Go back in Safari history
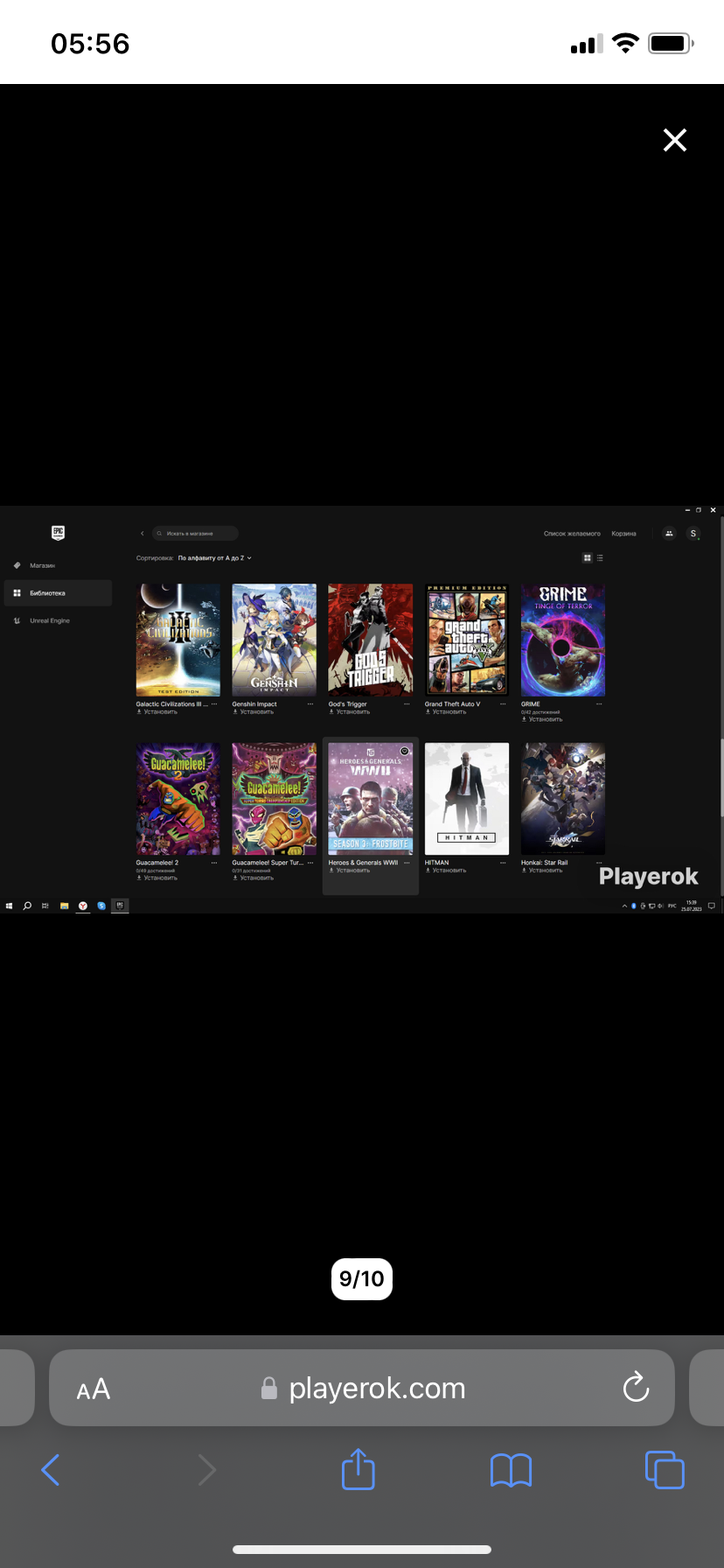 (51, 1470)
